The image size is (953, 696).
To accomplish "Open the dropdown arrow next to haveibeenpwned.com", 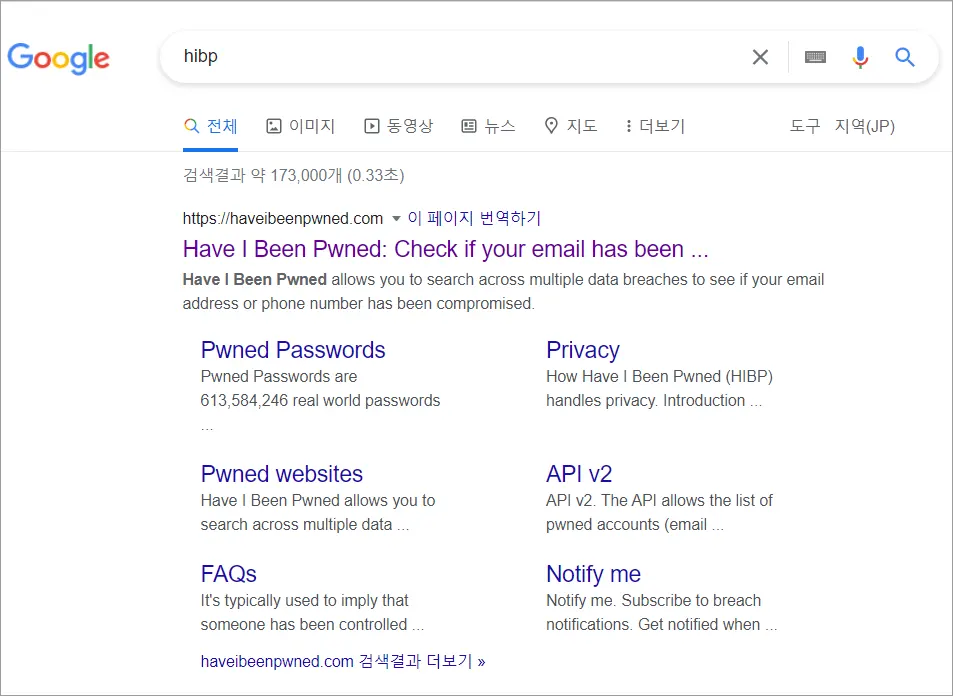I will point(394,218).
